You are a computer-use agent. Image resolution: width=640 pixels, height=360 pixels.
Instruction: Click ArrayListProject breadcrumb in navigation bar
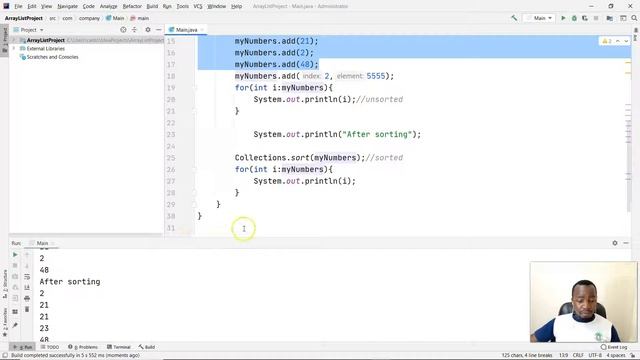pos(24,18)
